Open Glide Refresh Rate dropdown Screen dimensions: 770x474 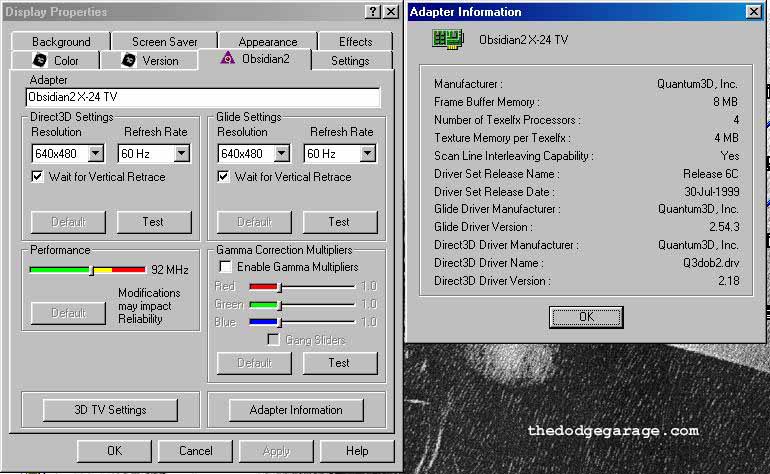coord(367,153)
